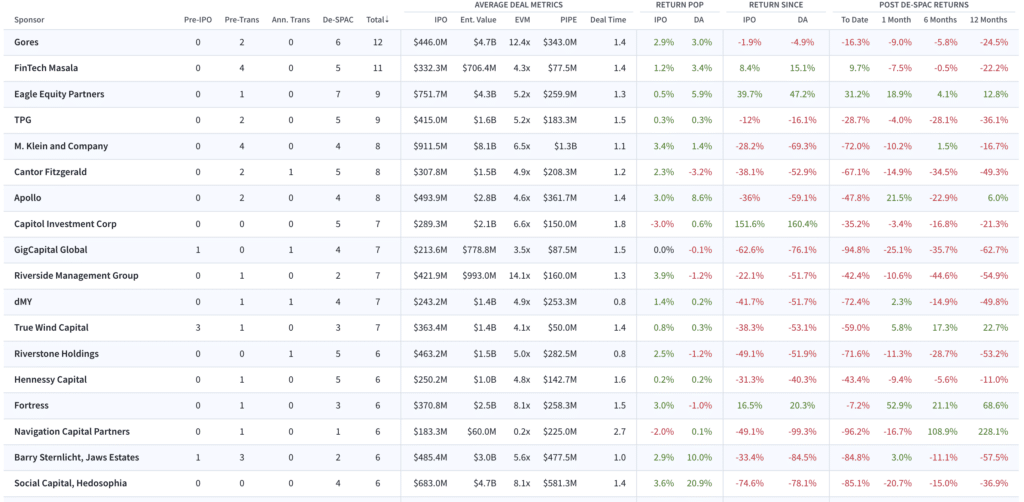Sort table by Sponsor column header

[29, 20]
